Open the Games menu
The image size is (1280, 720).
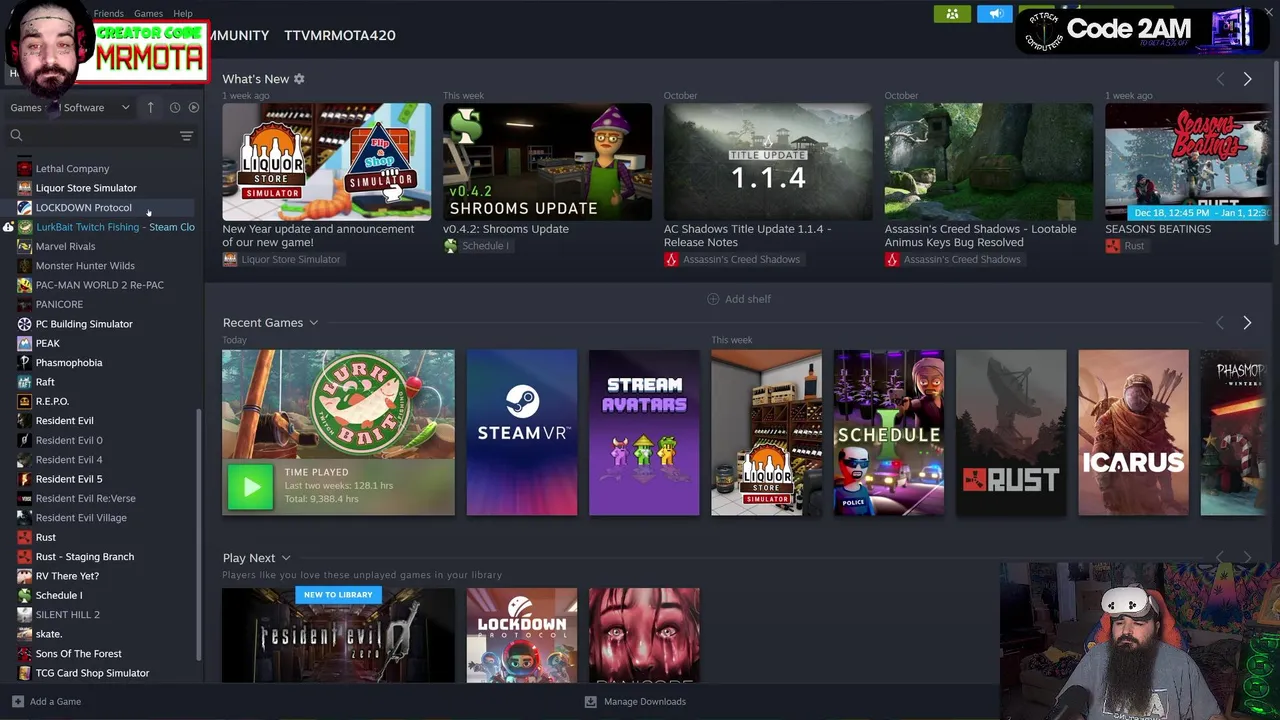(148, 14)
